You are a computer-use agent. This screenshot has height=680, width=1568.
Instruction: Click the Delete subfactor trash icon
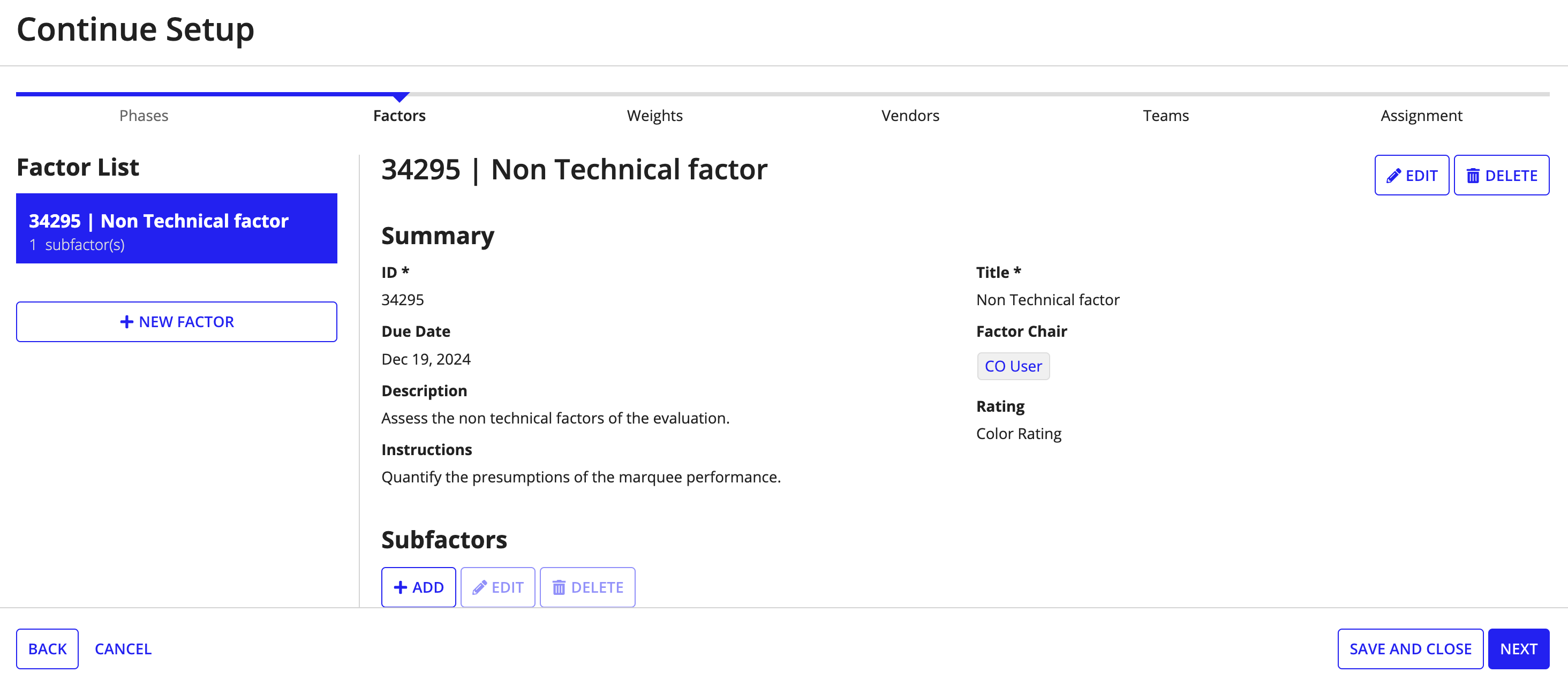557,587
